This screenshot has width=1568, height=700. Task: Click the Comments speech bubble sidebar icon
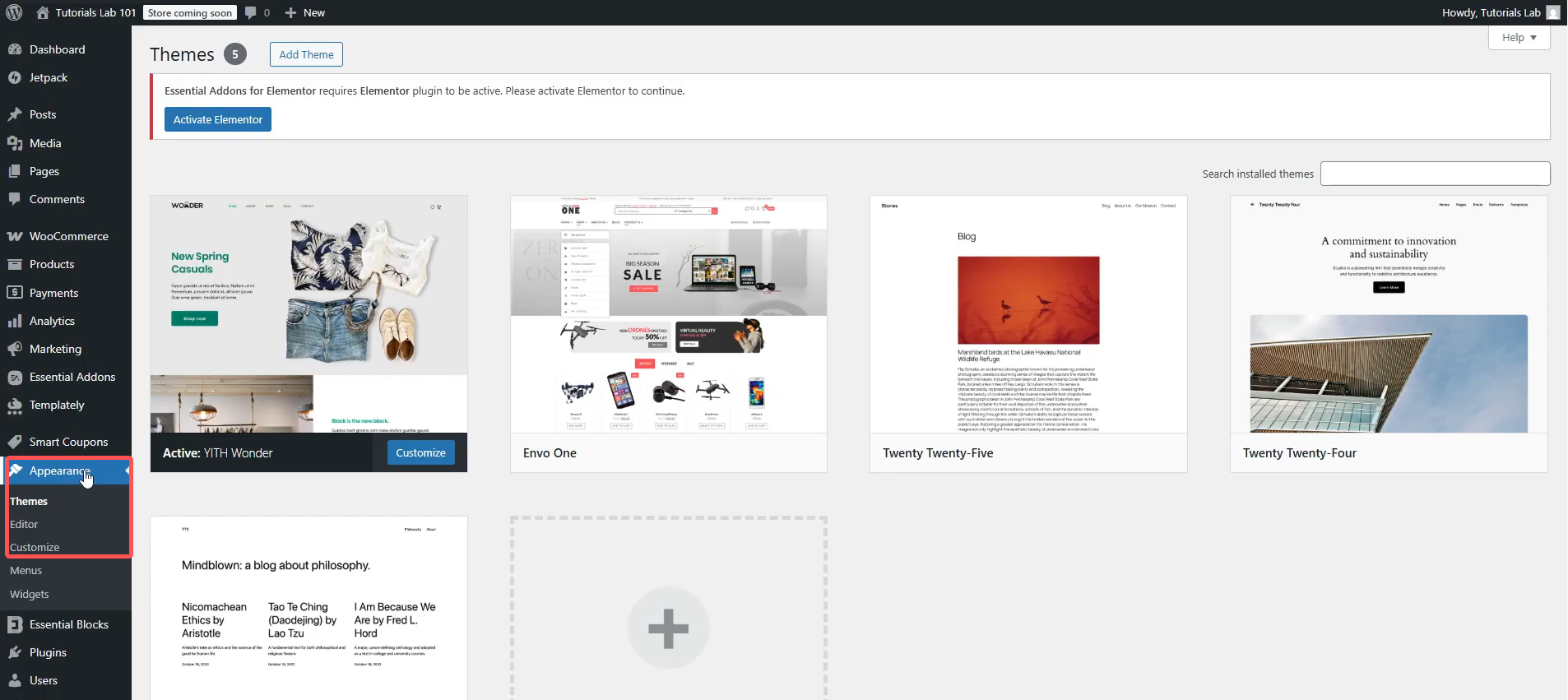tap(15, 199)
